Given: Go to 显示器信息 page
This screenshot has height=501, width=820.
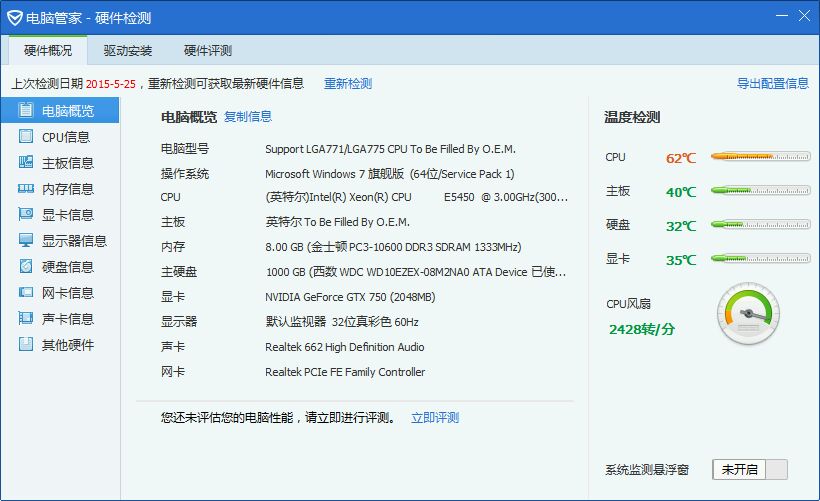Looking at the screenshot, I should tap(60, 241).
